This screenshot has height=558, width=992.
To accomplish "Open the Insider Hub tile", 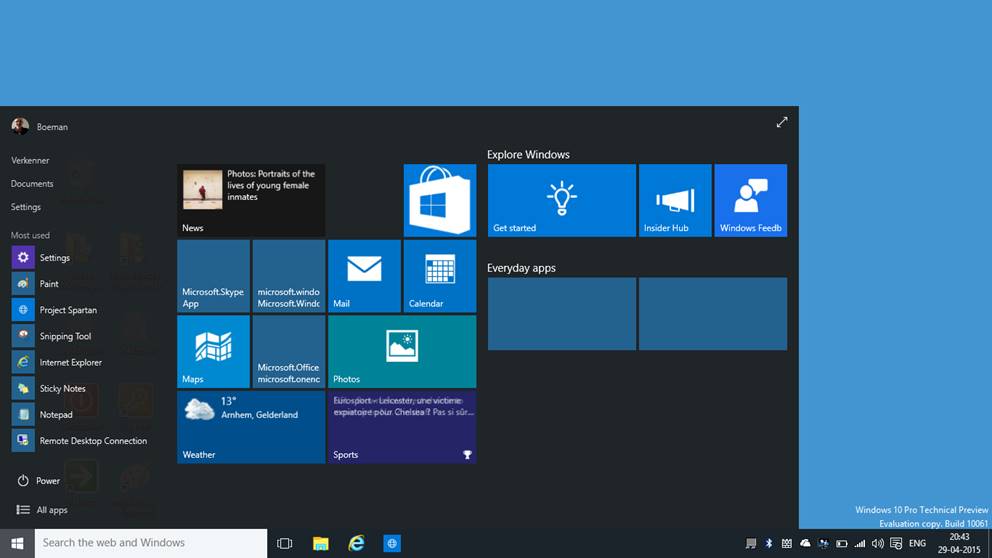I will click(x=674, y=200).
